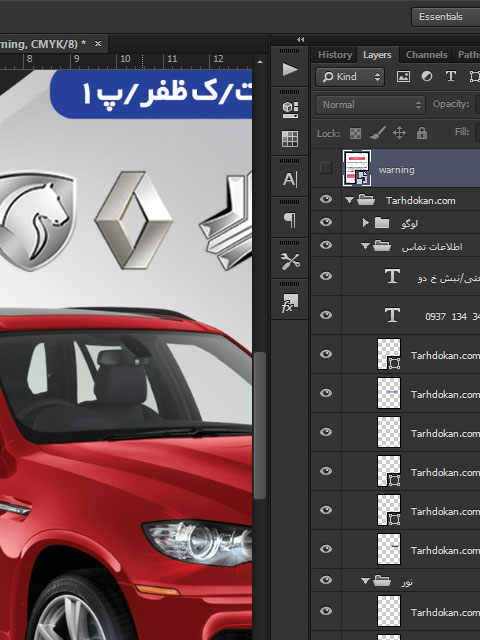480x640 pixels.
Task: Click the blue Persian address banner on canvas
Action: pyautogui.click(x=151, y=94)
